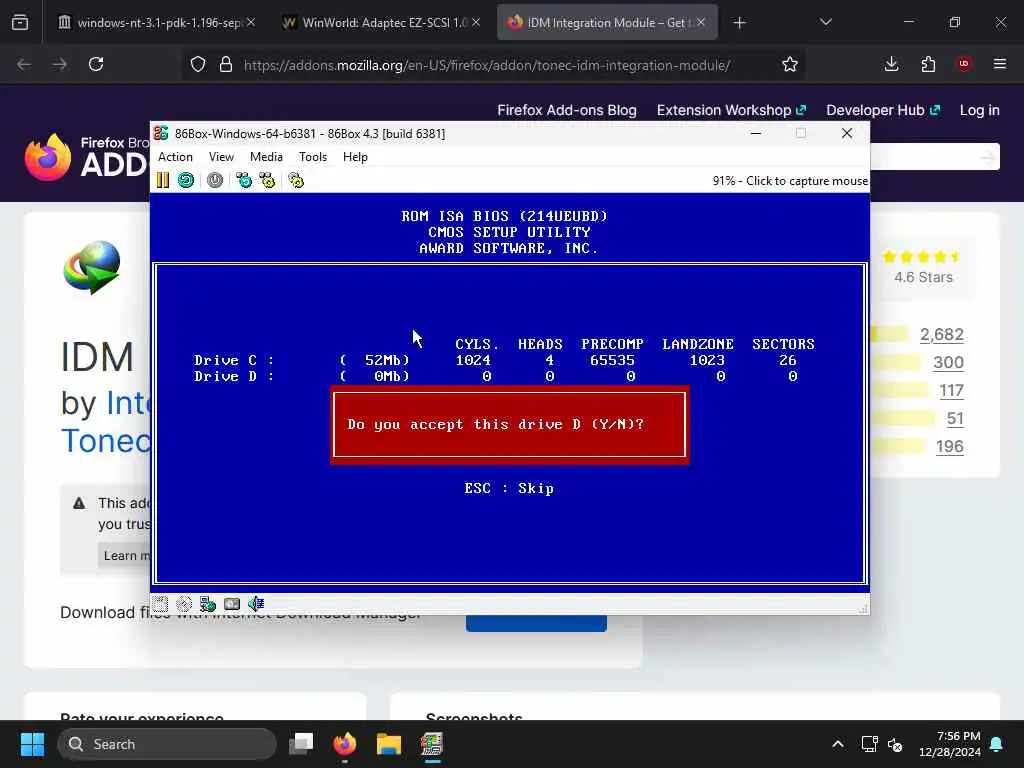Click floppy drive icon in 86Box status bar
The width and height of the screenshot is (1024, 768).
tap(161, 604)
